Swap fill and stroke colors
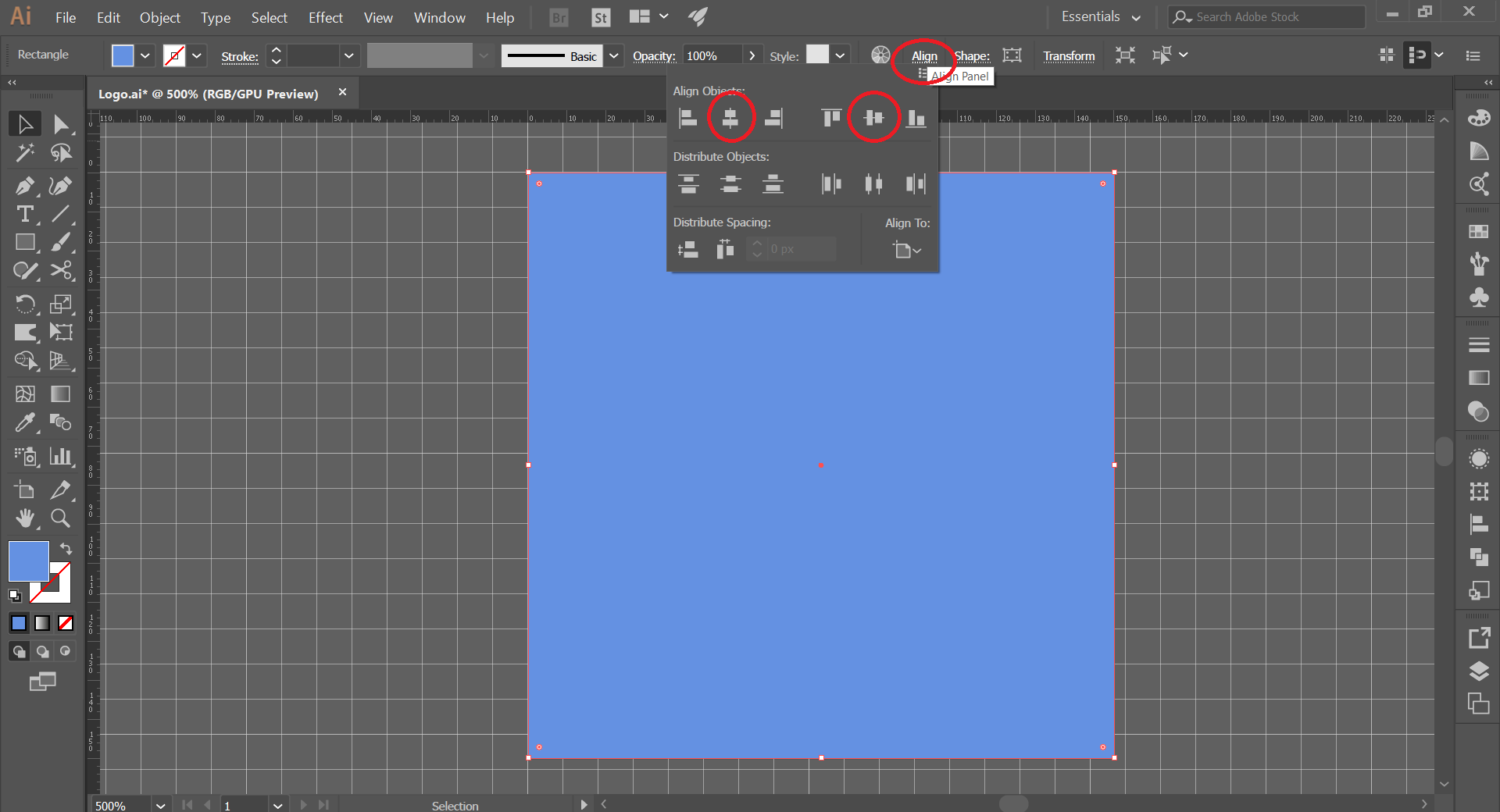The width and height of the screenshot is (1500, 812). 66,549
